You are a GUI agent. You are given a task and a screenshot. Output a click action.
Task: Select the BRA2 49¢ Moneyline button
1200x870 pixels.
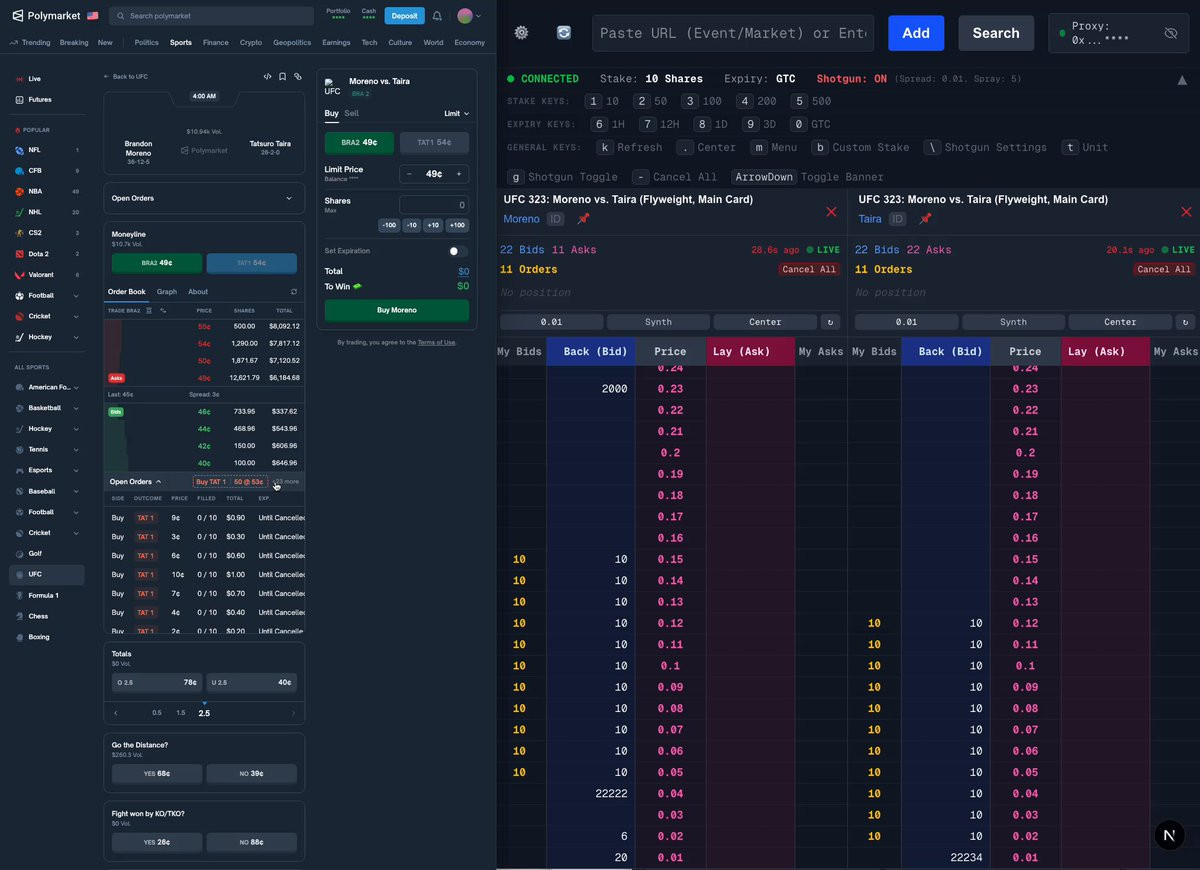tap(156, 263)
